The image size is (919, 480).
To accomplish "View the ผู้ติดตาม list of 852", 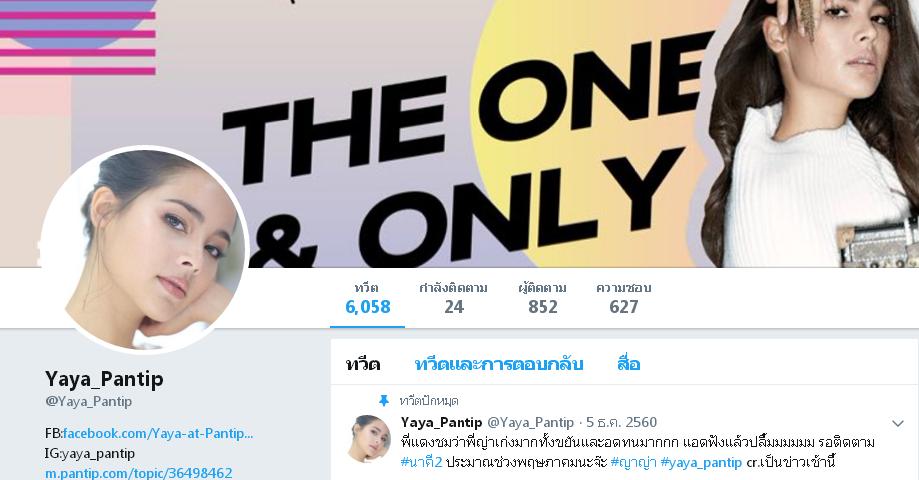I will coord(543,299).
